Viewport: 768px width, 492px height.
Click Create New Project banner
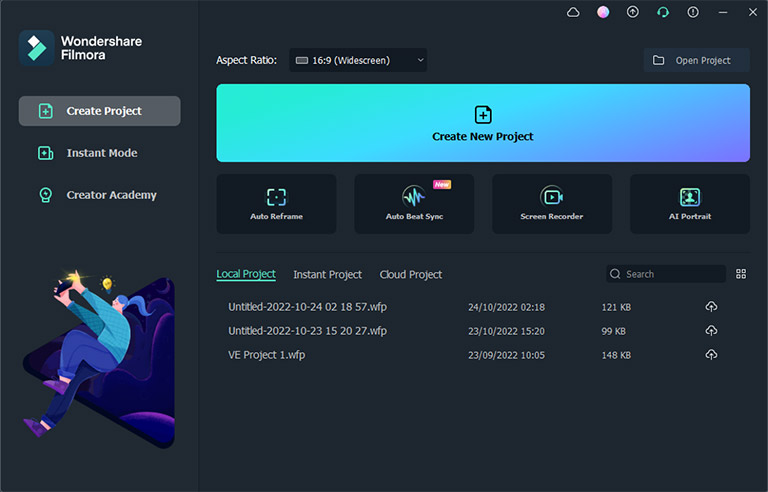(483, 123)
